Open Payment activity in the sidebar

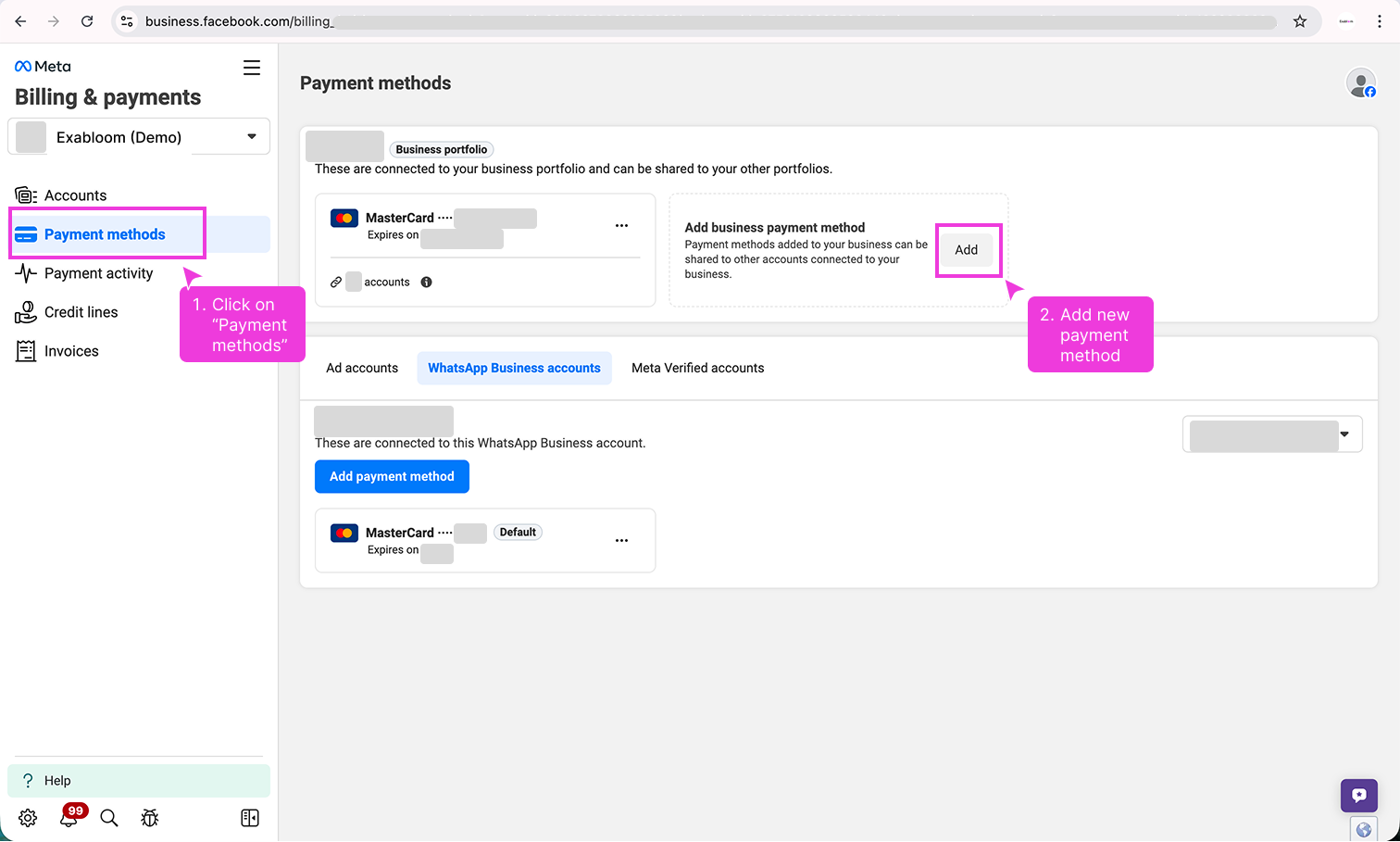click(139, 273)
